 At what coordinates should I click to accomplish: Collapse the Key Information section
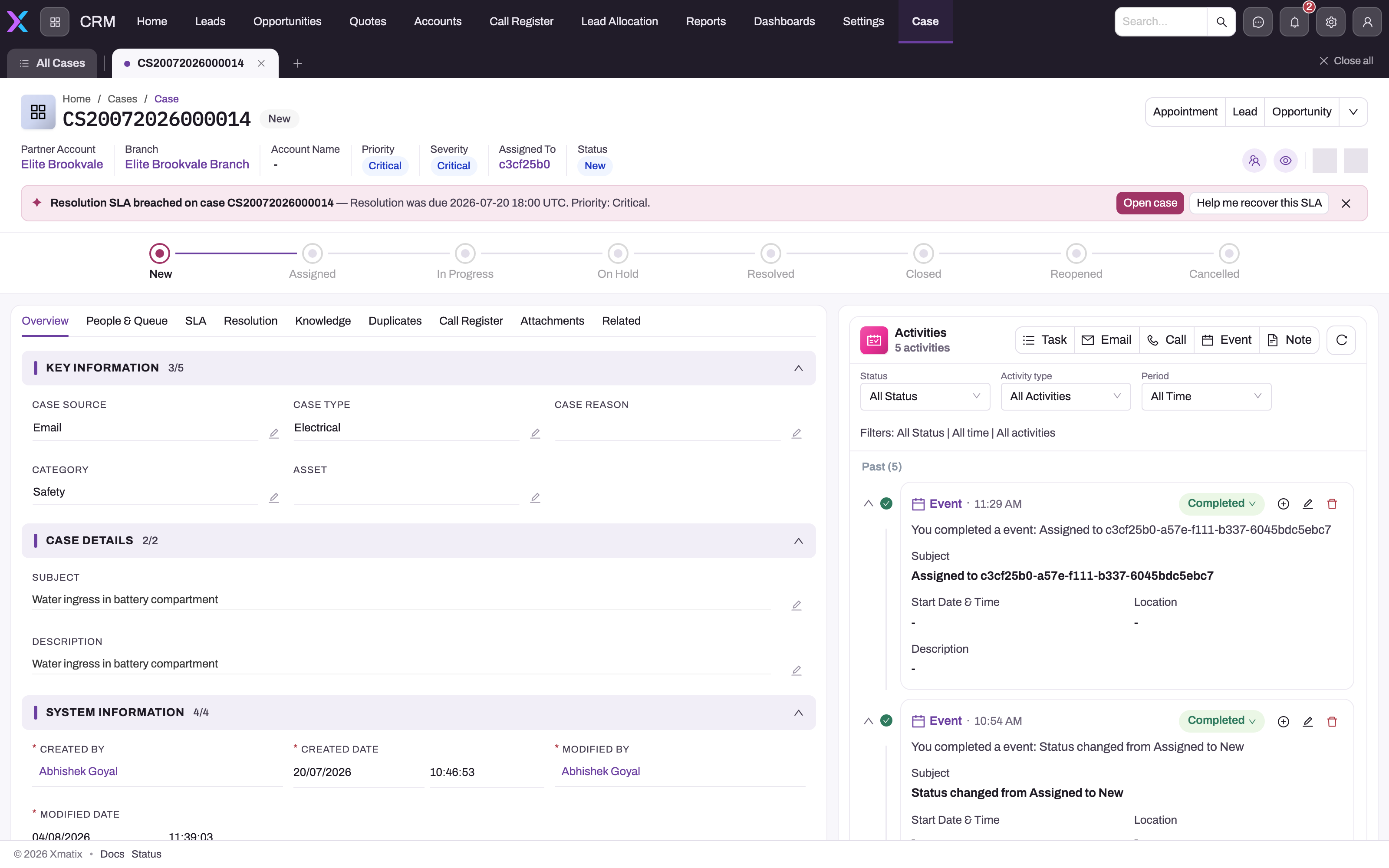tap(798, 368)
